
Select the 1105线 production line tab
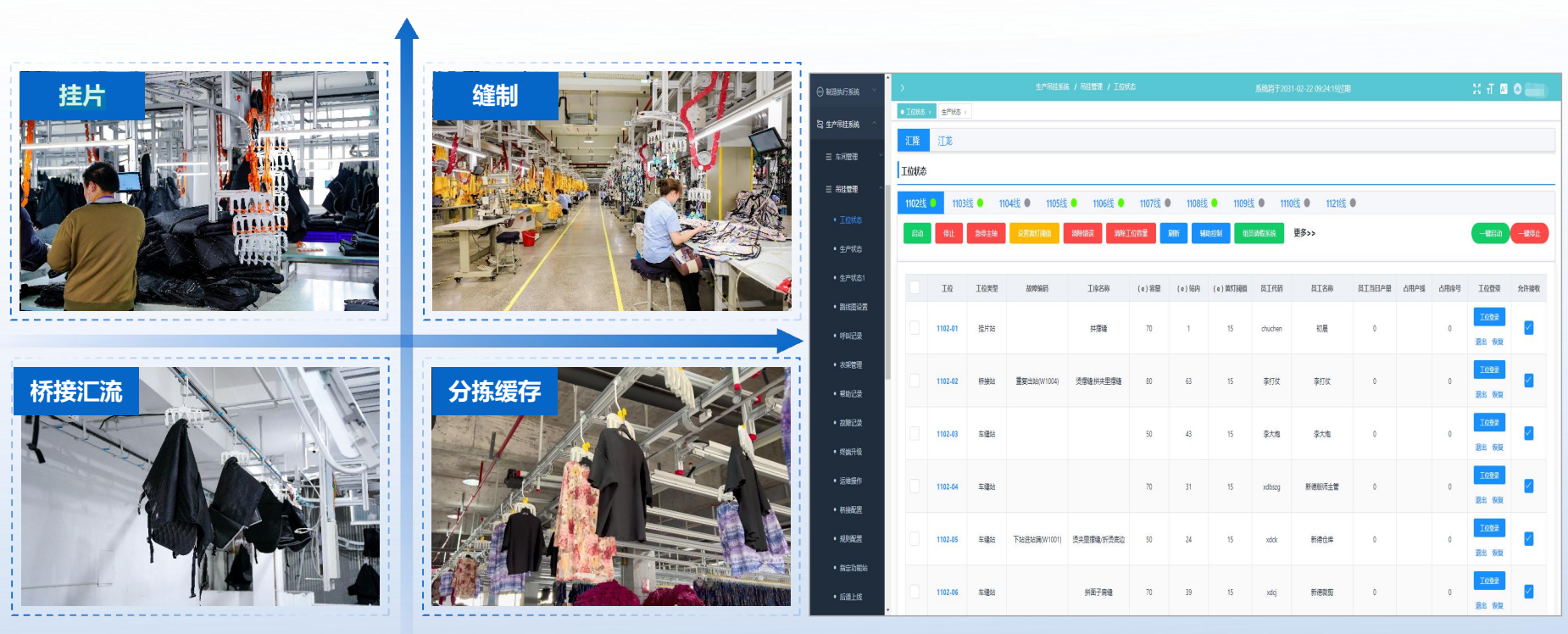pyautogui.click(x=1056, y=203)
